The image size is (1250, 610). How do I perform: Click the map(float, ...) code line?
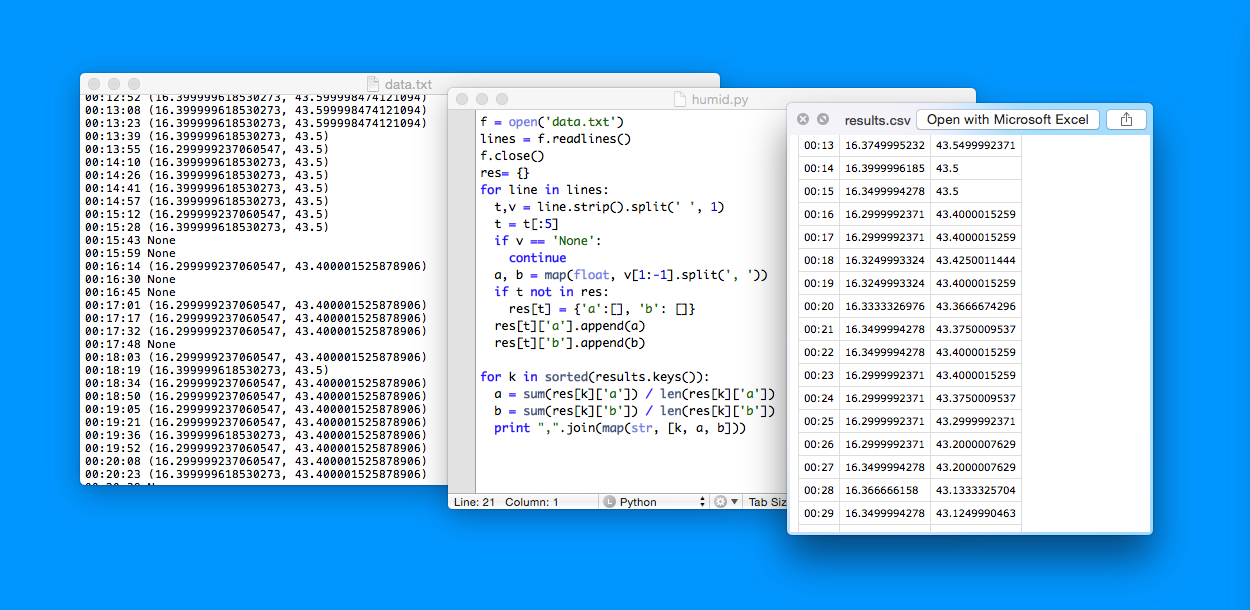[x=631, y=275]
